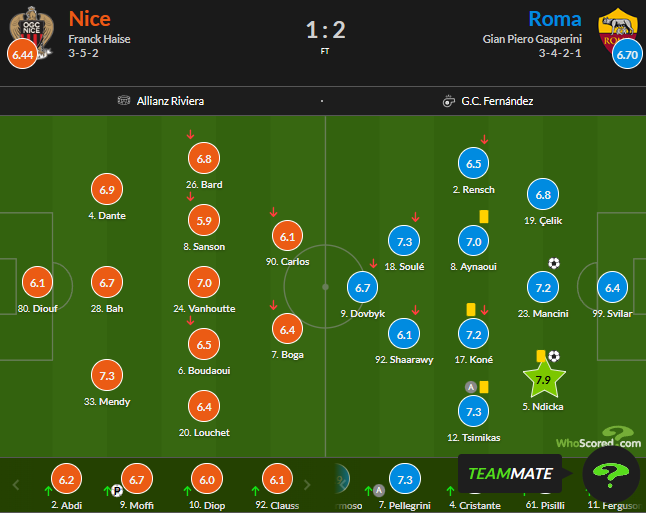Select goalkeeper Svilar's 6.4 rating circle

[613, 288]
